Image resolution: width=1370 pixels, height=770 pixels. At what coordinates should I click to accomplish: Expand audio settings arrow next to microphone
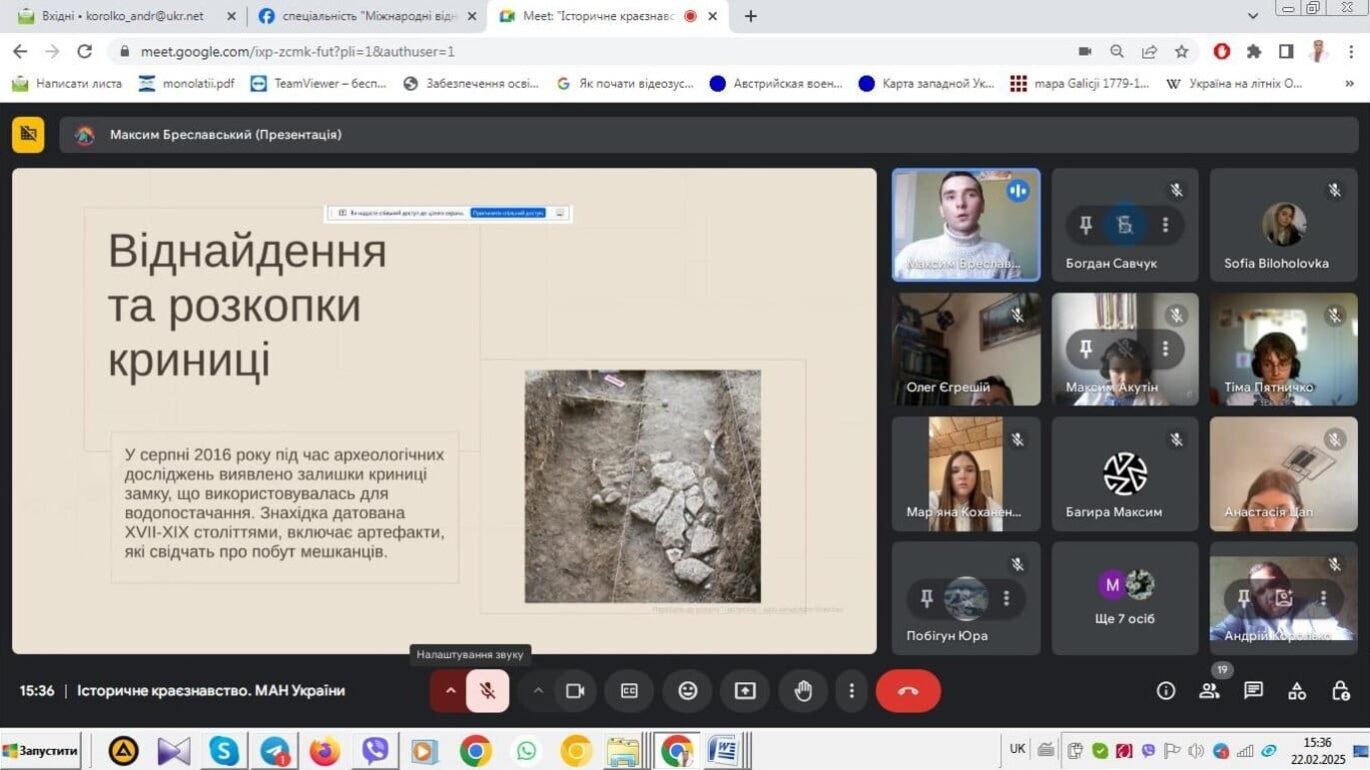coord(450,691)
